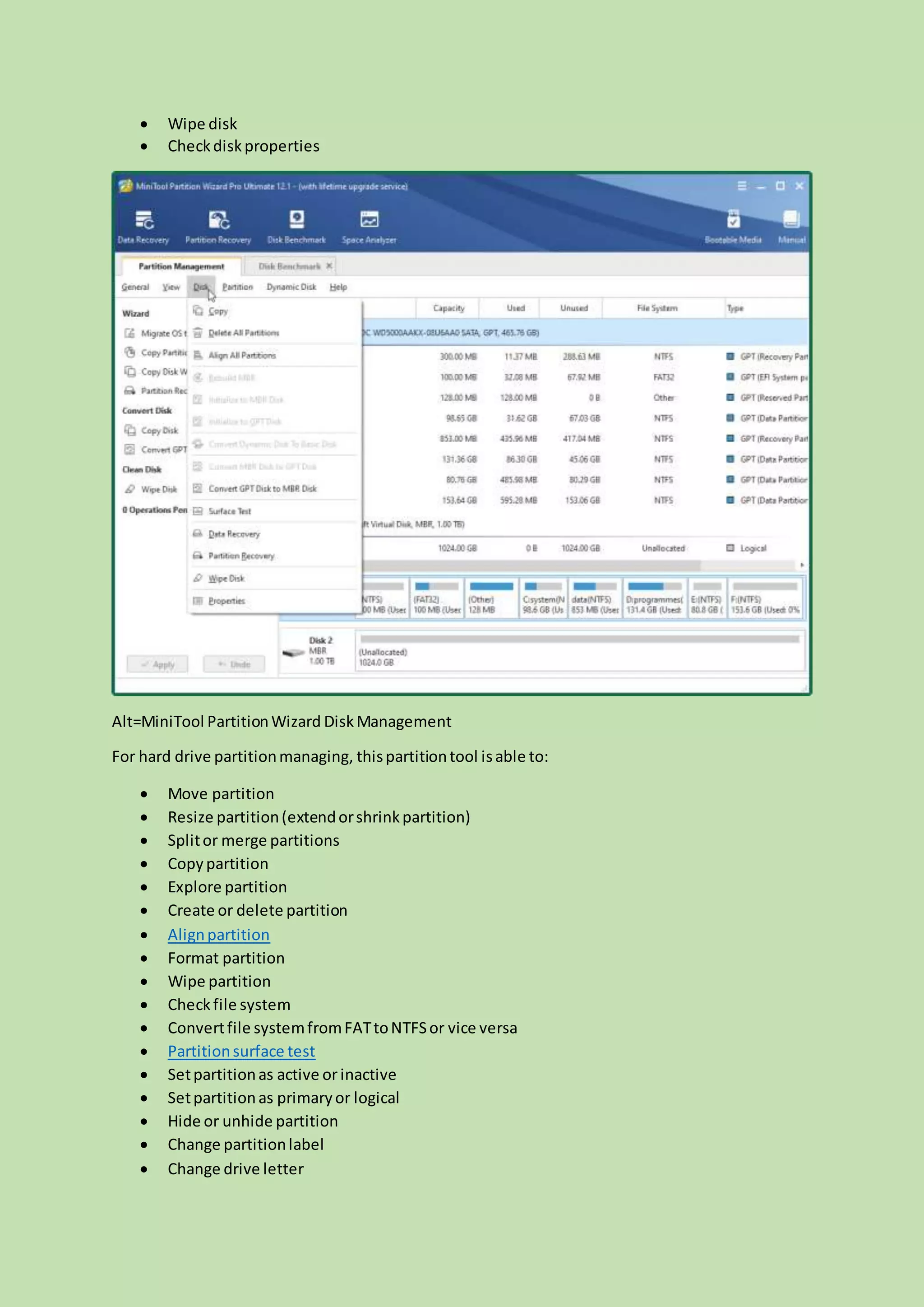Click the Migrate OS wizard item

click(155, 333)
